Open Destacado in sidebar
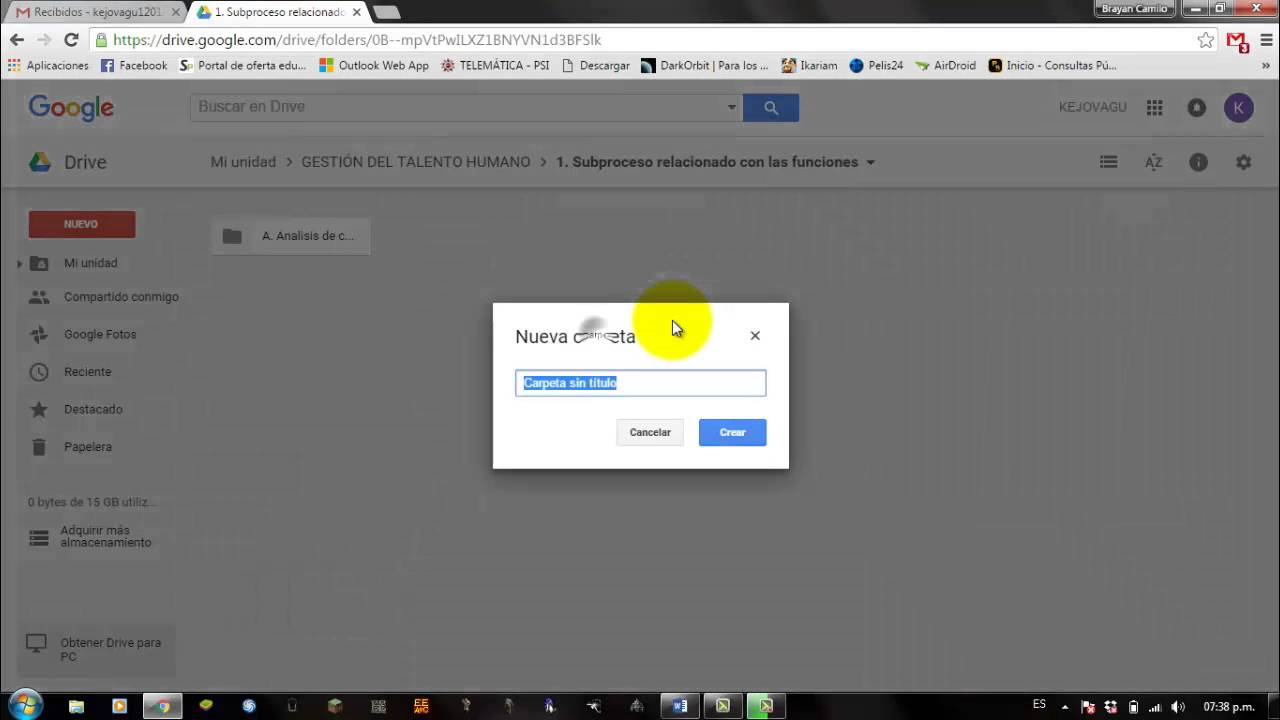This screenshot has width=1280, height=720. point(93,409)
